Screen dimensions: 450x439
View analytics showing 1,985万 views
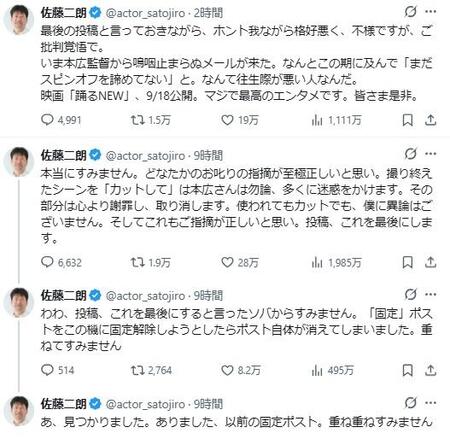coord(336,263)
